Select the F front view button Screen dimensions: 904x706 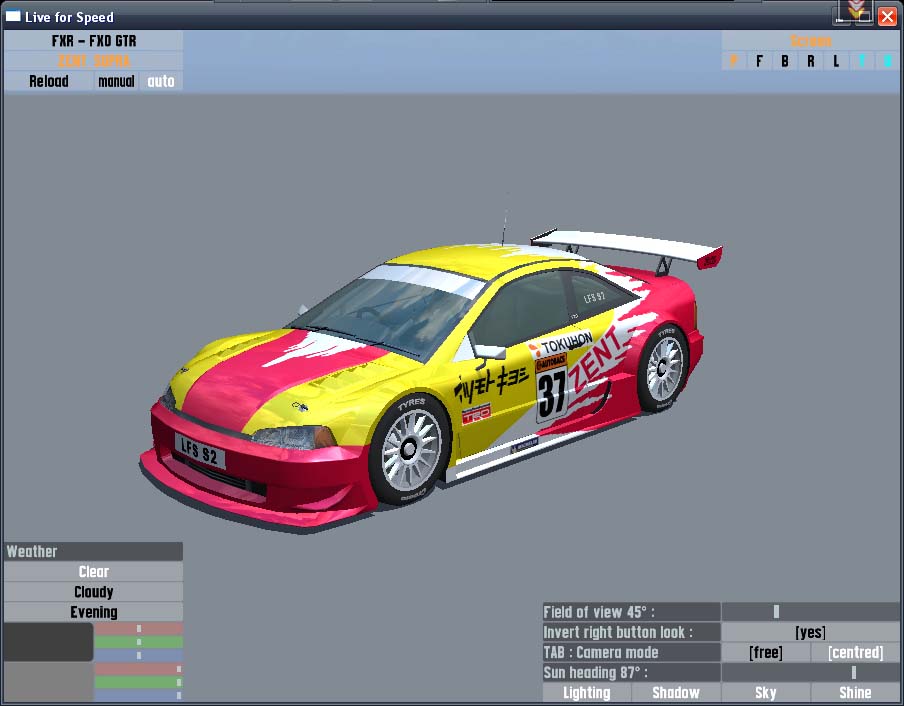coord(759,61)
